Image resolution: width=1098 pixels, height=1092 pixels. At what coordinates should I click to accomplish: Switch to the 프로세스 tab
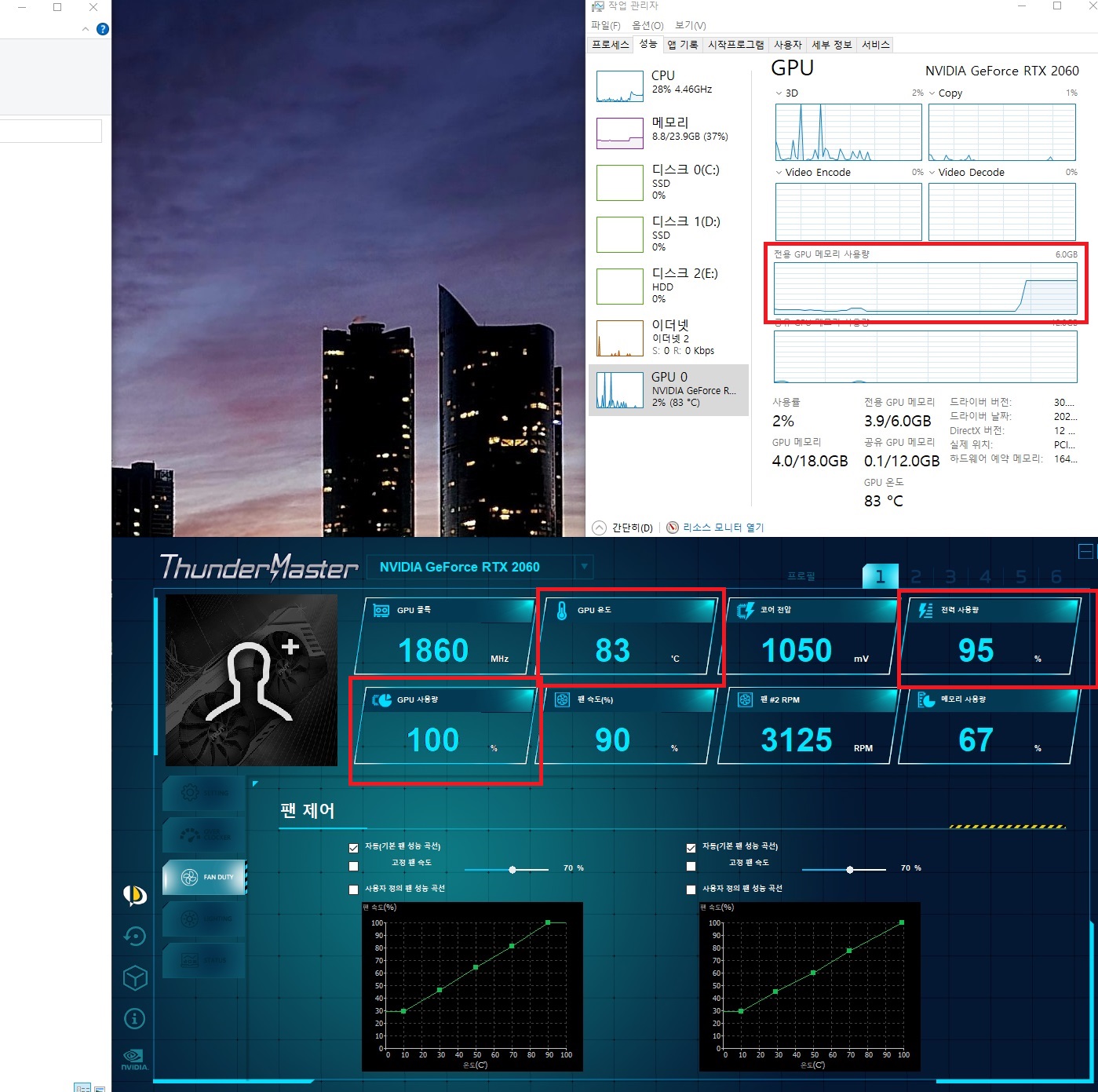[611, 45]
